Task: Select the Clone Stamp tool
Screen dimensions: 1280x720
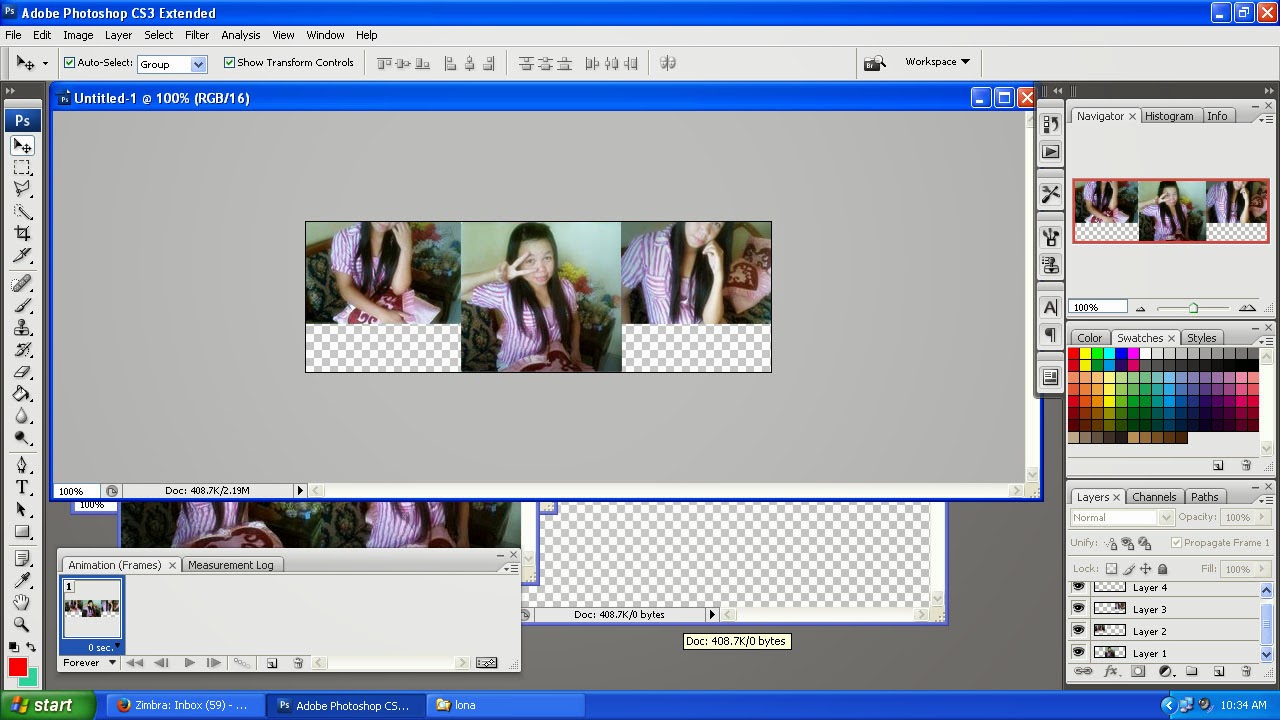Action: (x=22, y=327)
